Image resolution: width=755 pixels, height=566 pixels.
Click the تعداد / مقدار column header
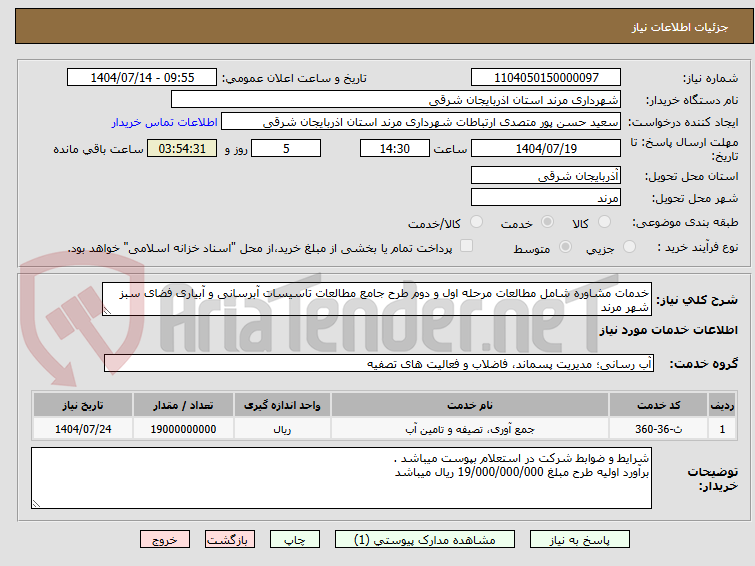[183, 405]
